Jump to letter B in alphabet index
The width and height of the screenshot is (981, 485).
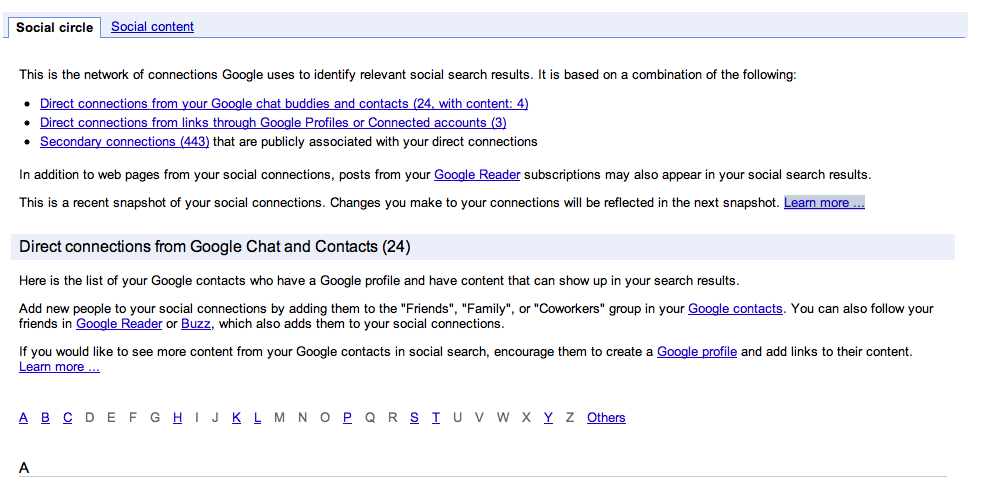45,417
